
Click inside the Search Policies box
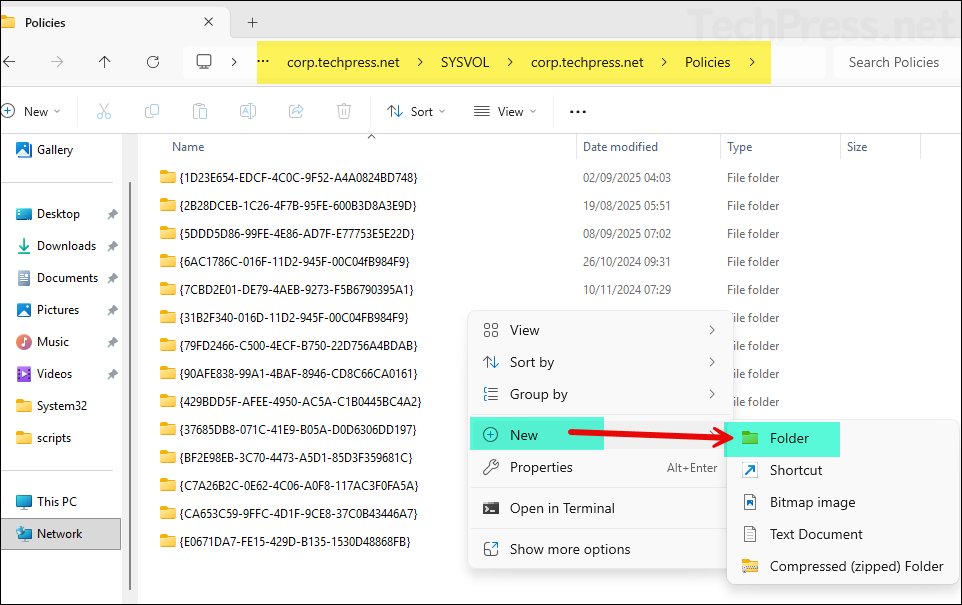[x=895, y=61]
